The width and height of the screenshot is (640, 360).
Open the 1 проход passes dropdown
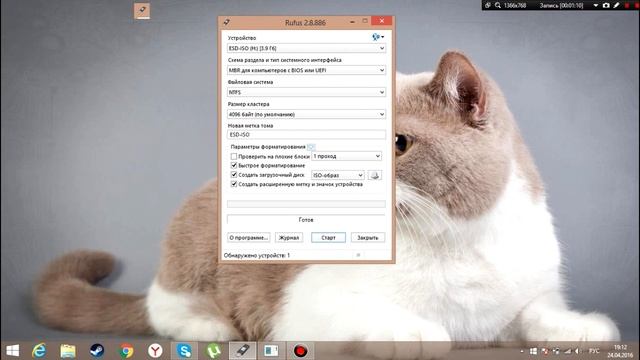coord(347,156)
